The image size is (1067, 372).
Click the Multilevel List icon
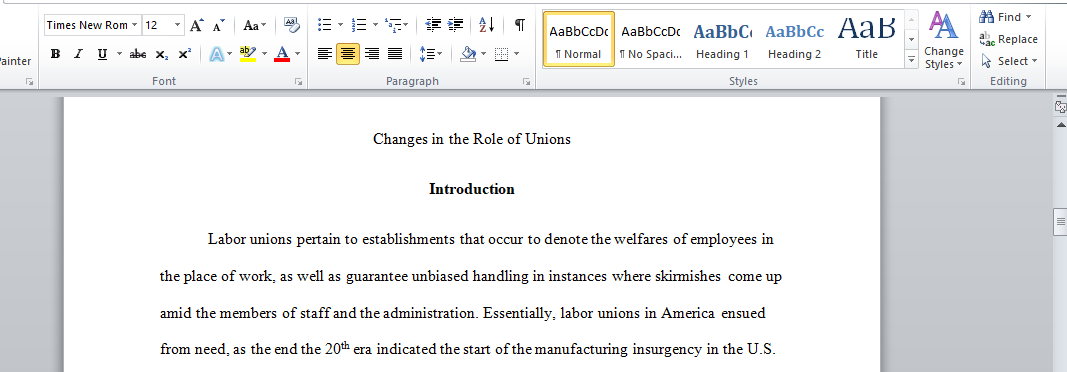point(393,26)
